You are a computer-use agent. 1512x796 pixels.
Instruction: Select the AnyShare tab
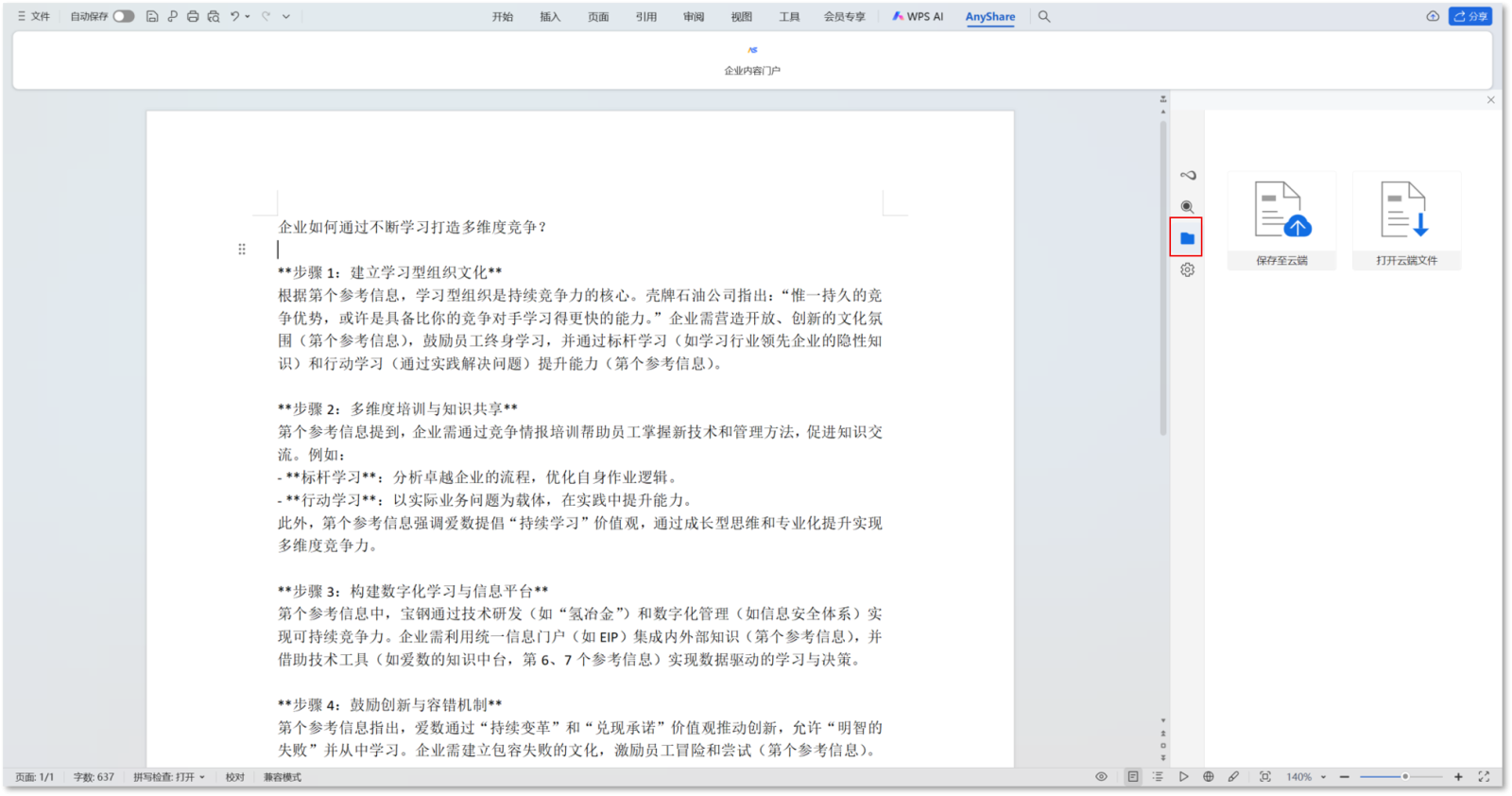coord(990,16)
